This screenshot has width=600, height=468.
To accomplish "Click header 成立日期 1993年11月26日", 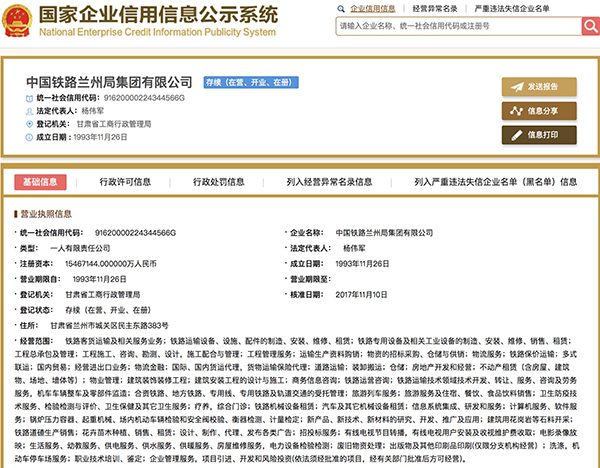I will click(x=100, y=137).
